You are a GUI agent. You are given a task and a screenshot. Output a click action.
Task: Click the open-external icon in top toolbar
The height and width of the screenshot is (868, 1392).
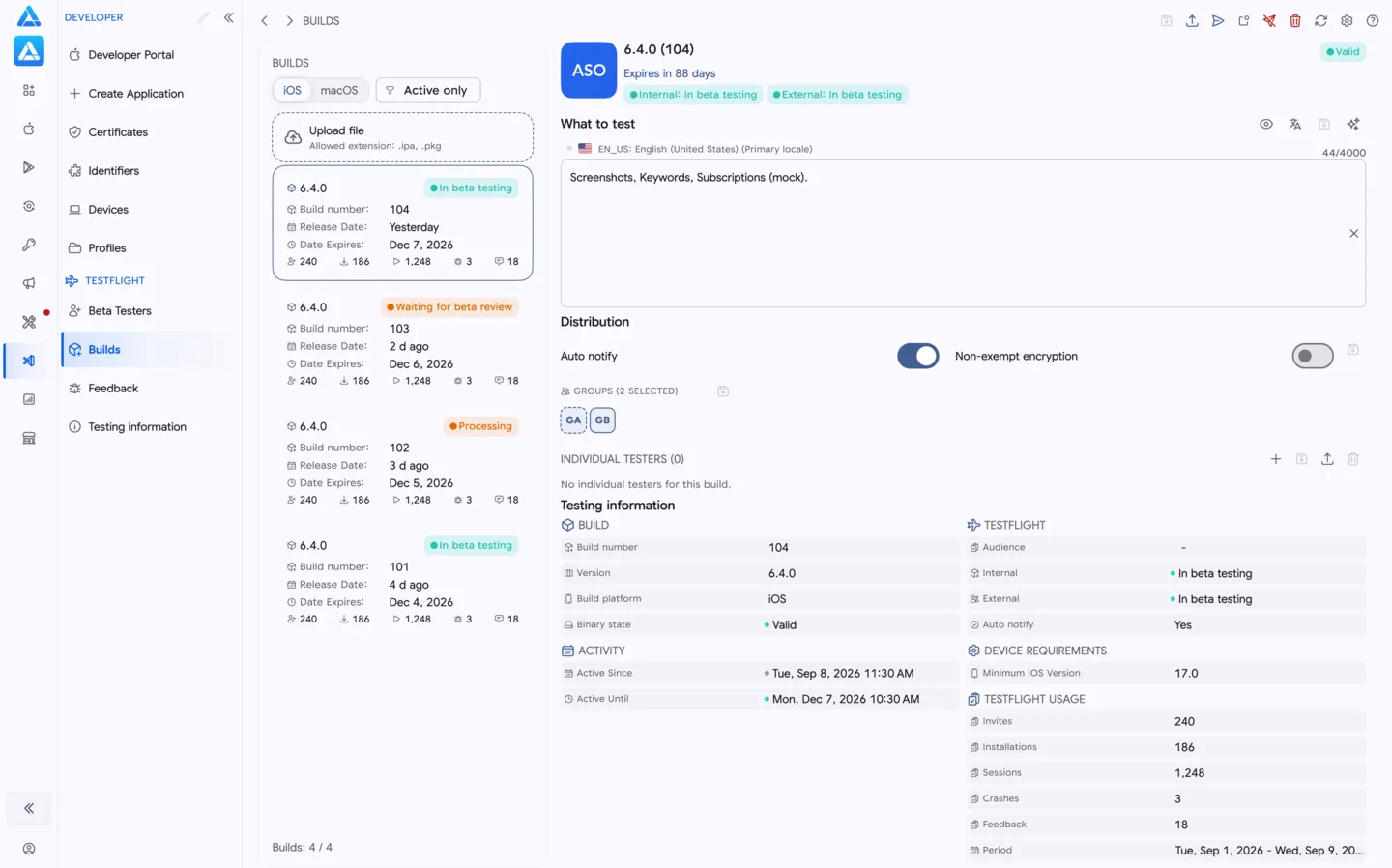[x=1243, y=21]
